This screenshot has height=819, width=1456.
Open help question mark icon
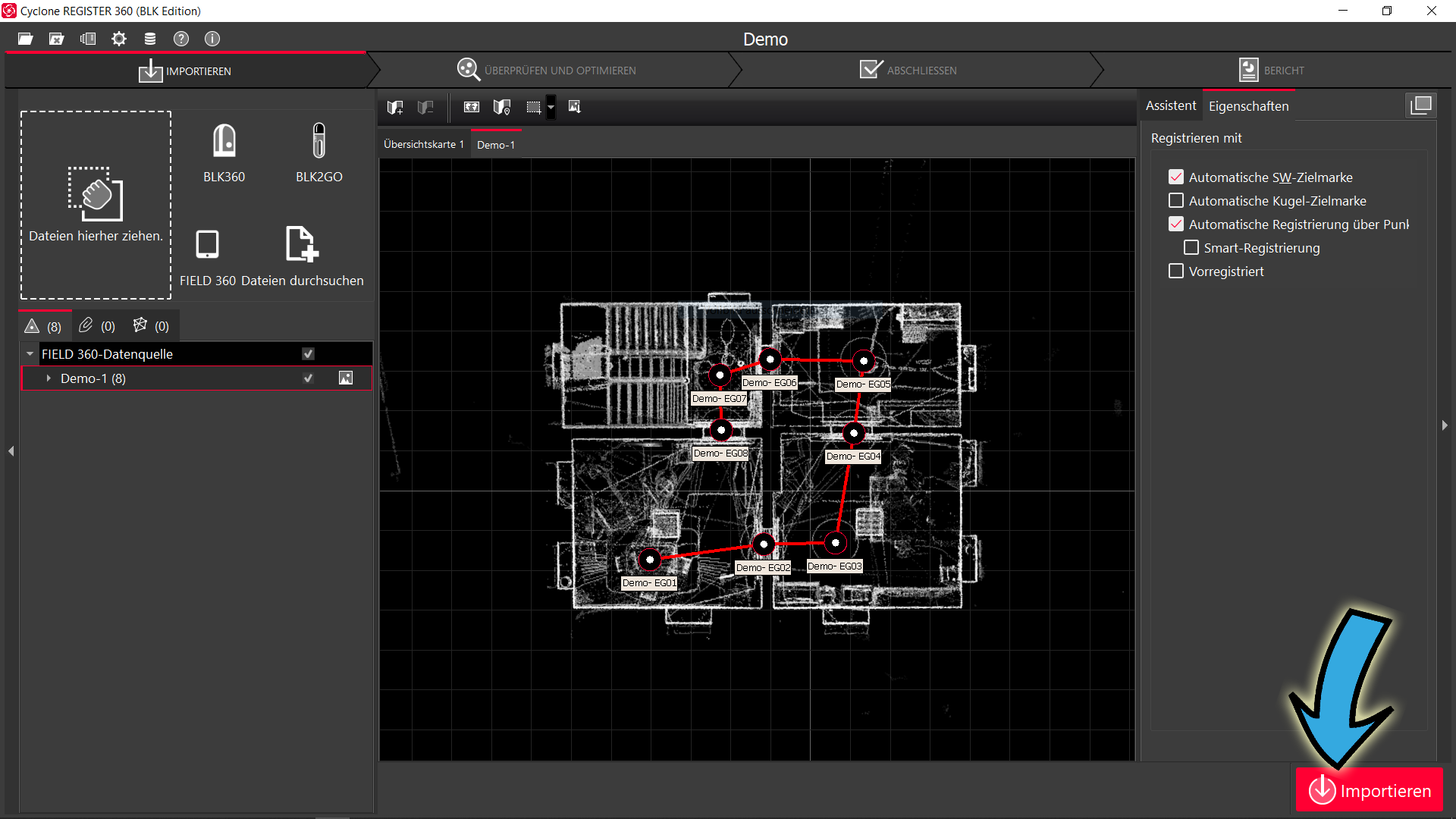click(x=181, y=39)
